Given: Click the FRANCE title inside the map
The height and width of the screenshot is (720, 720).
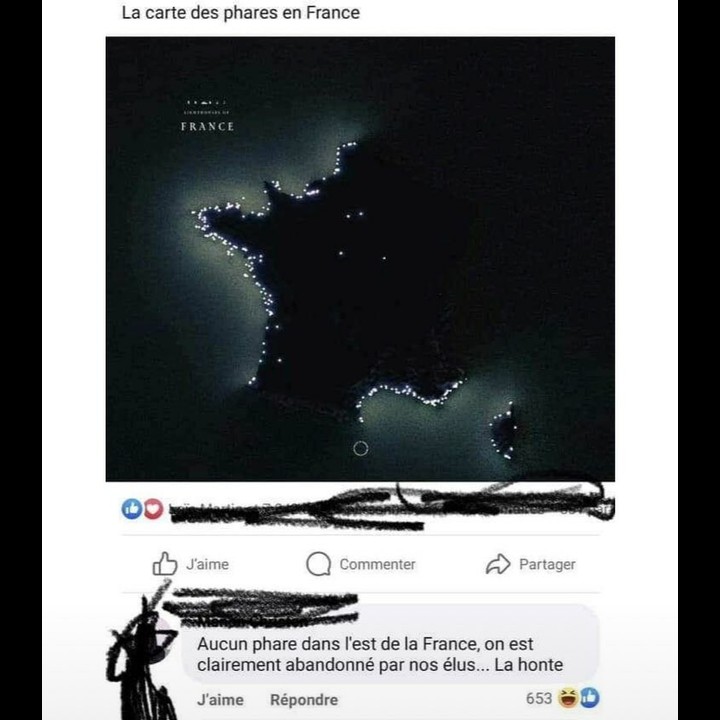Looking at the screenshot, I should tap(208, 126).
